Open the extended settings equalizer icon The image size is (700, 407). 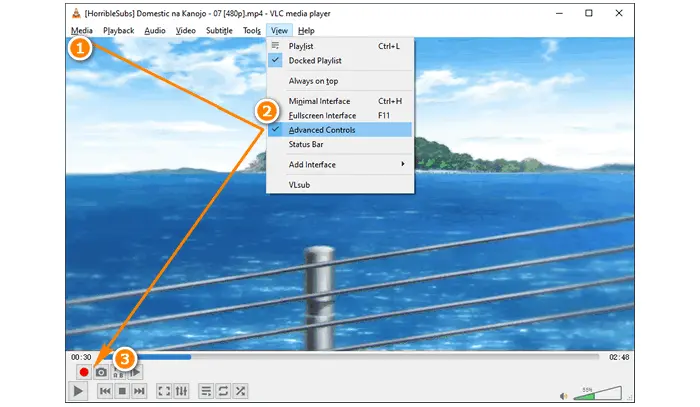(181, 391)
